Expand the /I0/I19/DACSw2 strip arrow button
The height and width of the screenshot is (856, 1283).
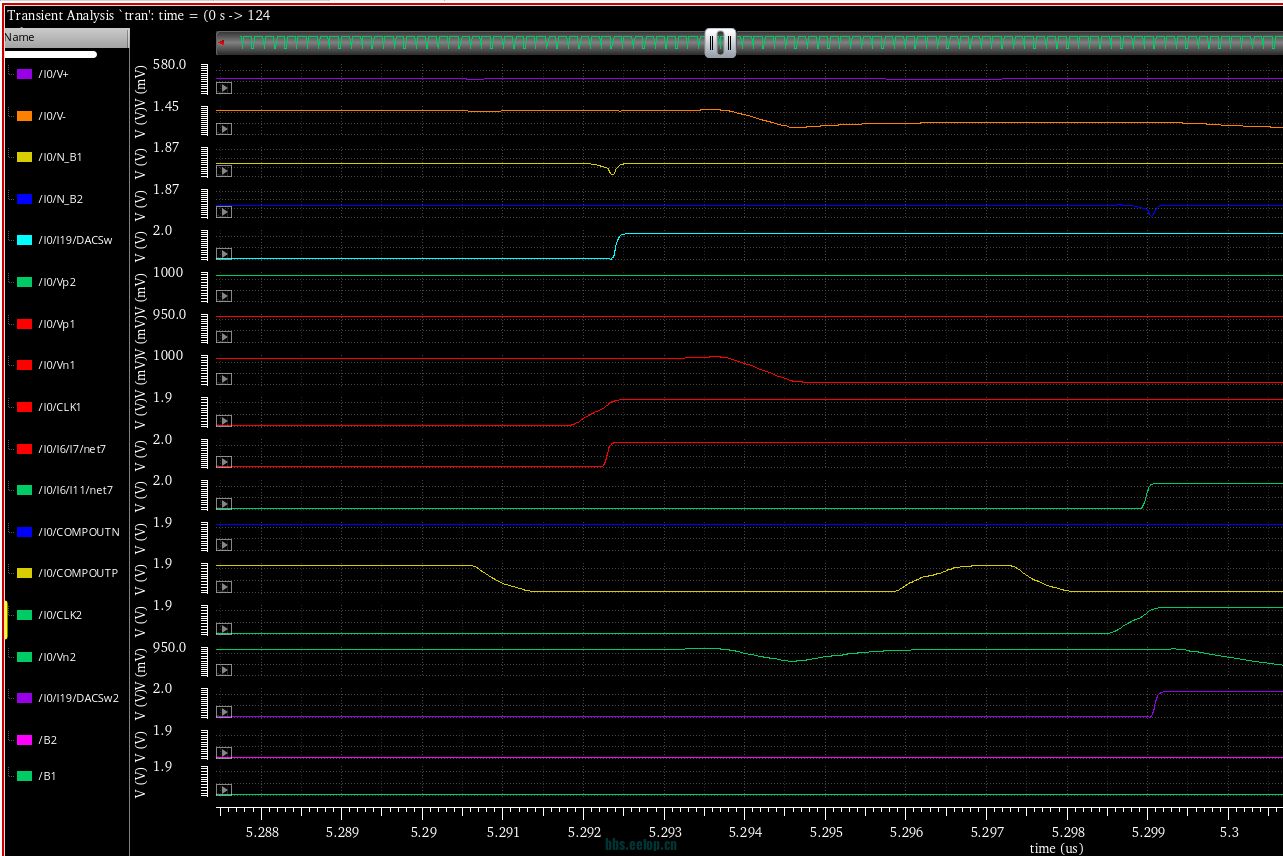224,712
